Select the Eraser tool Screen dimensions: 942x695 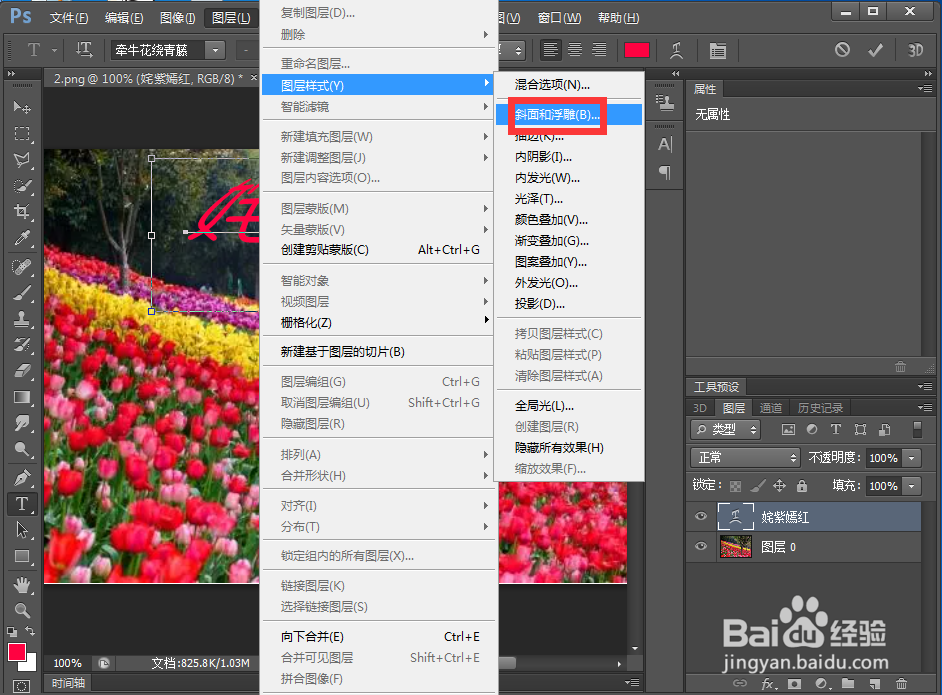[x=22, y=371]
